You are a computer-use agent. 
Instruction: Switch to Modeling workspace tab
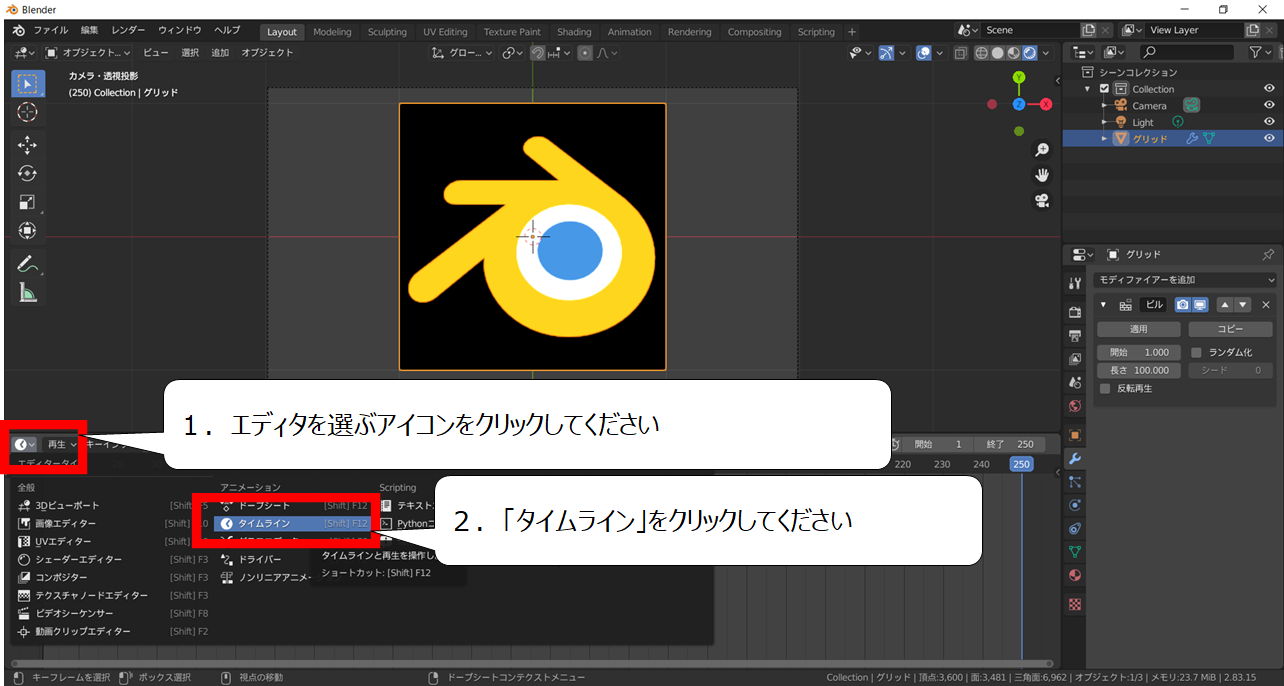tap(332, 32)
